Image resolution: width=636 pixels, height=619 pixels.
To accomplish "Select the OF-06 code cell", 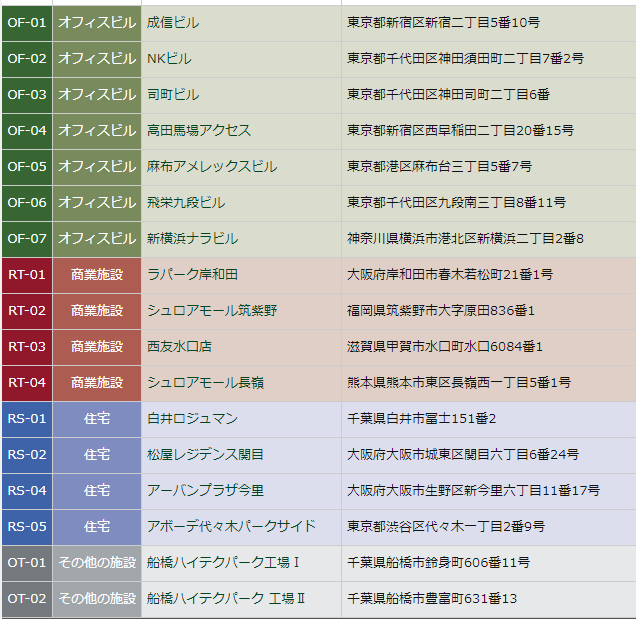I will (x=27, y=203).
